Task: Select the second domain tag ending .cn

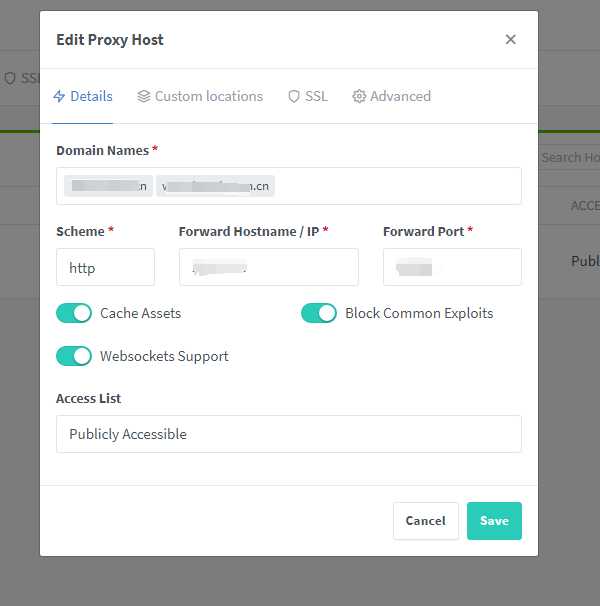Action: (215, 186)
